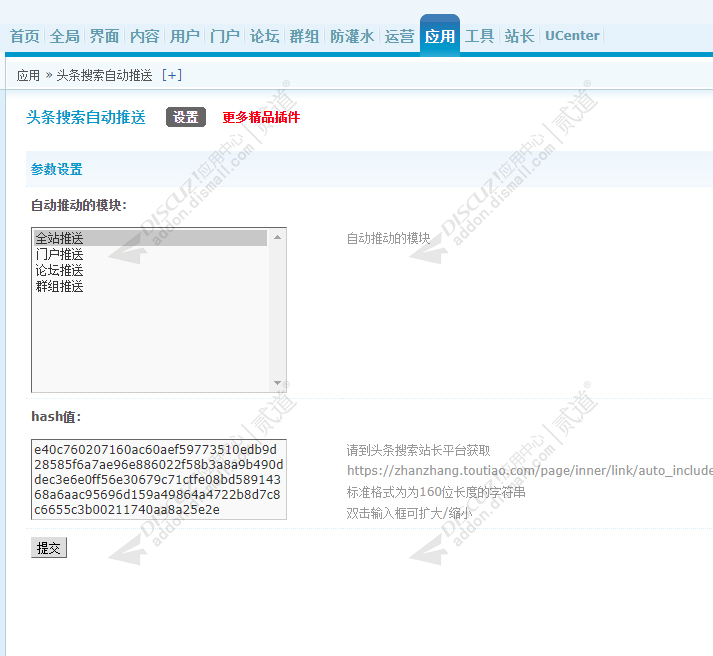Screen dimensions: 713x656
Task: Click the 头条搜索自动推送 plugin title
Action: [x=86, y=117]
